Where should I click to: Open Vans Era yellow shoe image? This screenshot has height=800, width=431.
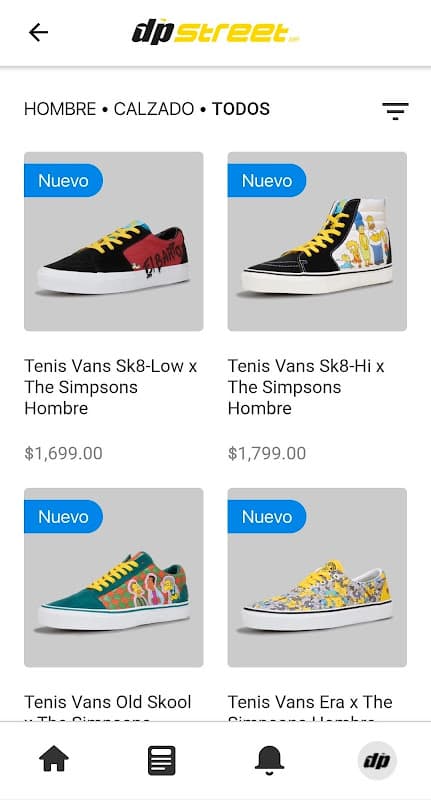point(317,578)
